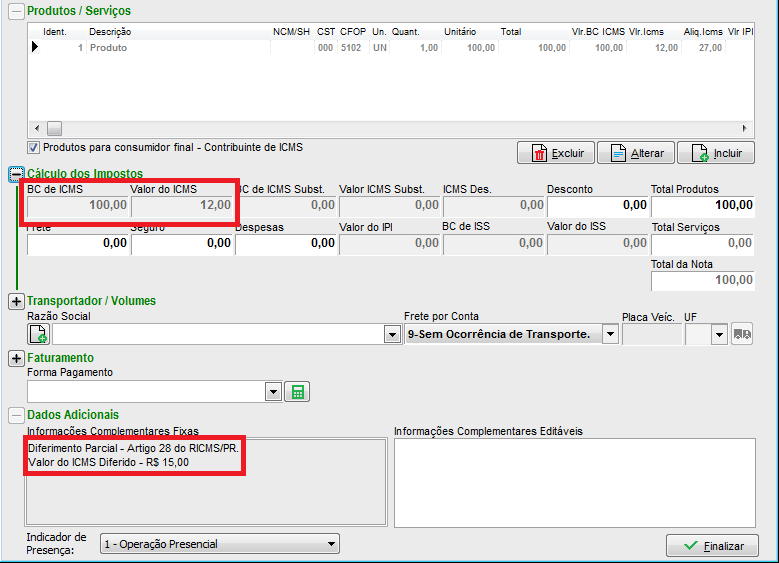Expand the Faturamento section
The image size is (779, 563).
tap(16, 358)
